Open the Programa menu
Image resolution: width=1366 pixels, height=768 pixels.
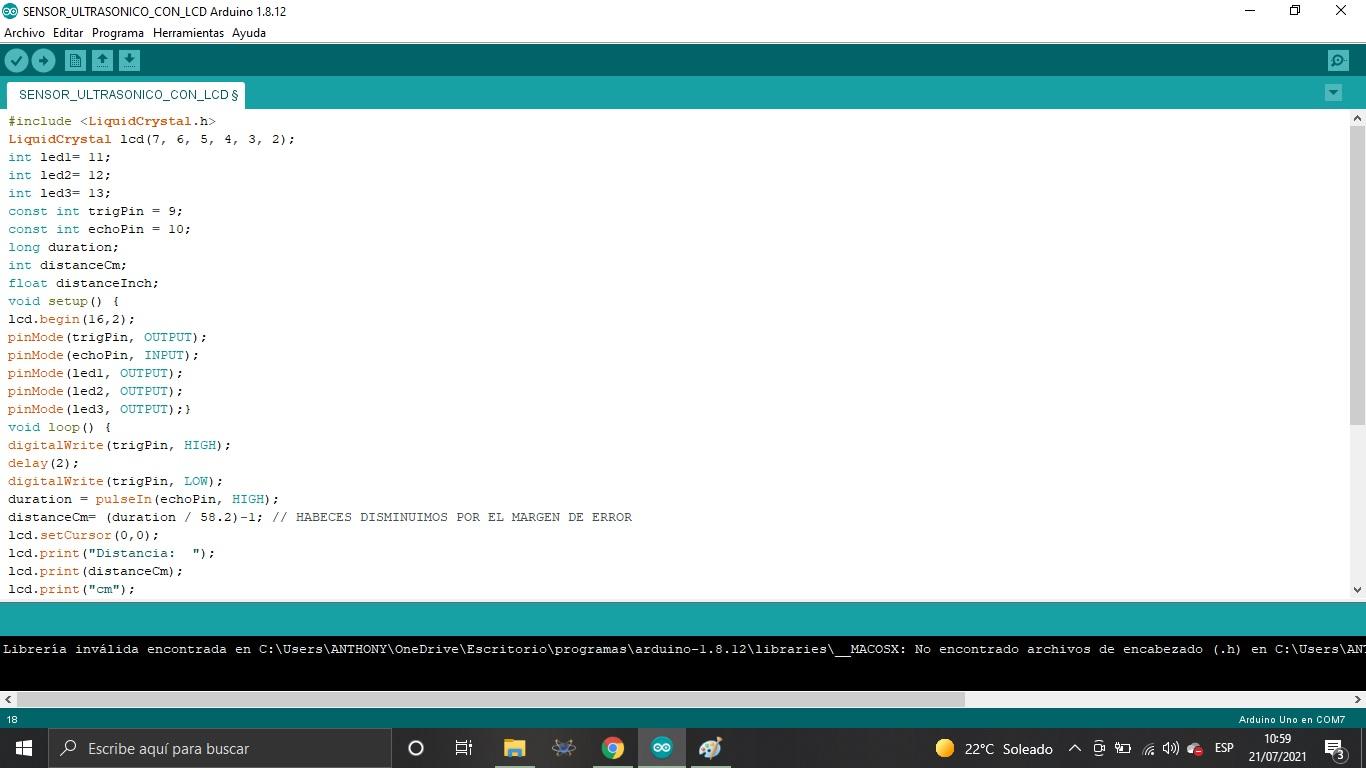click(118, 33)
